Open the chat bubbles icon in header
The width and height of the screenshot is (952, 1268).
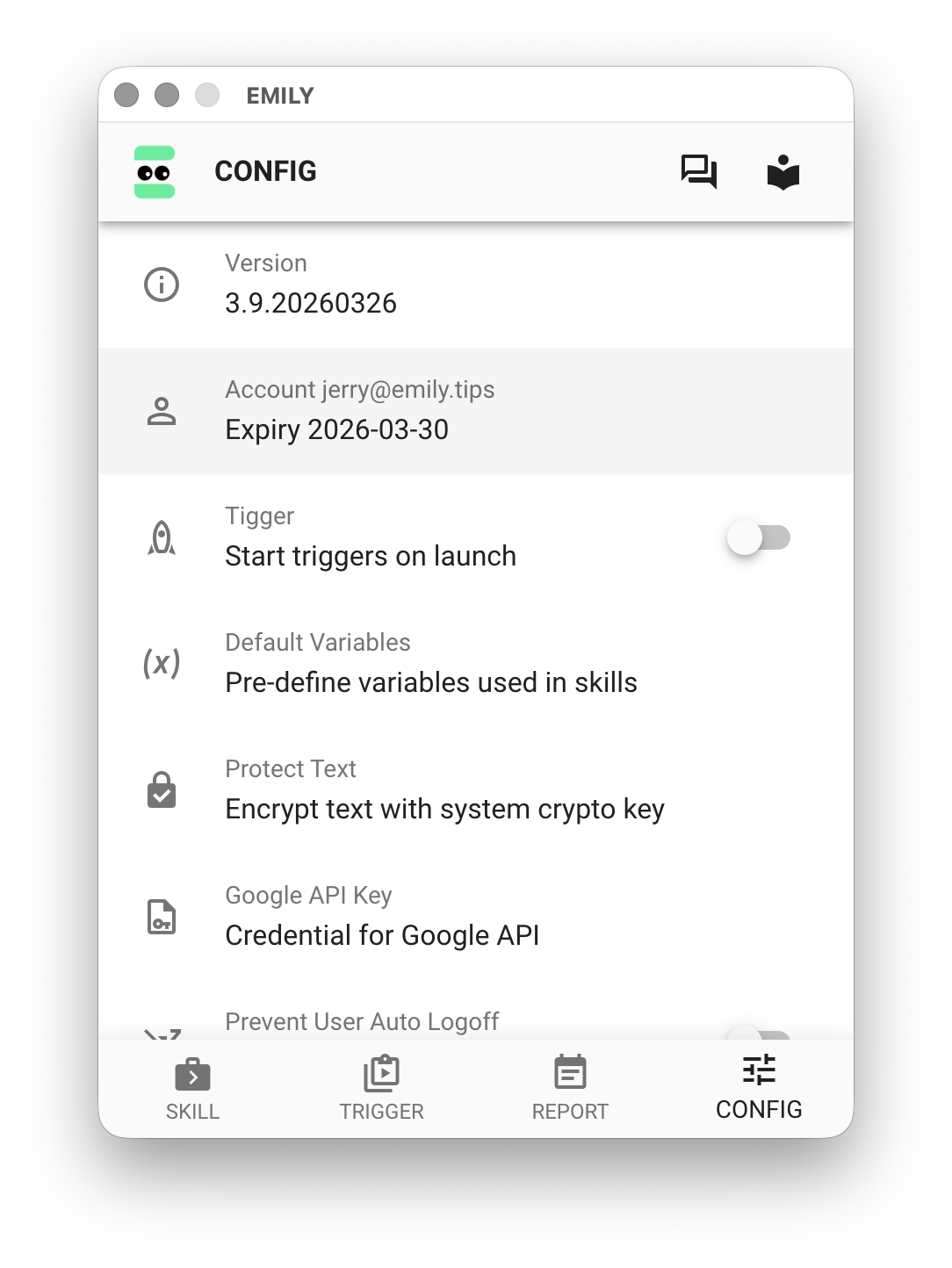(699, 171)
